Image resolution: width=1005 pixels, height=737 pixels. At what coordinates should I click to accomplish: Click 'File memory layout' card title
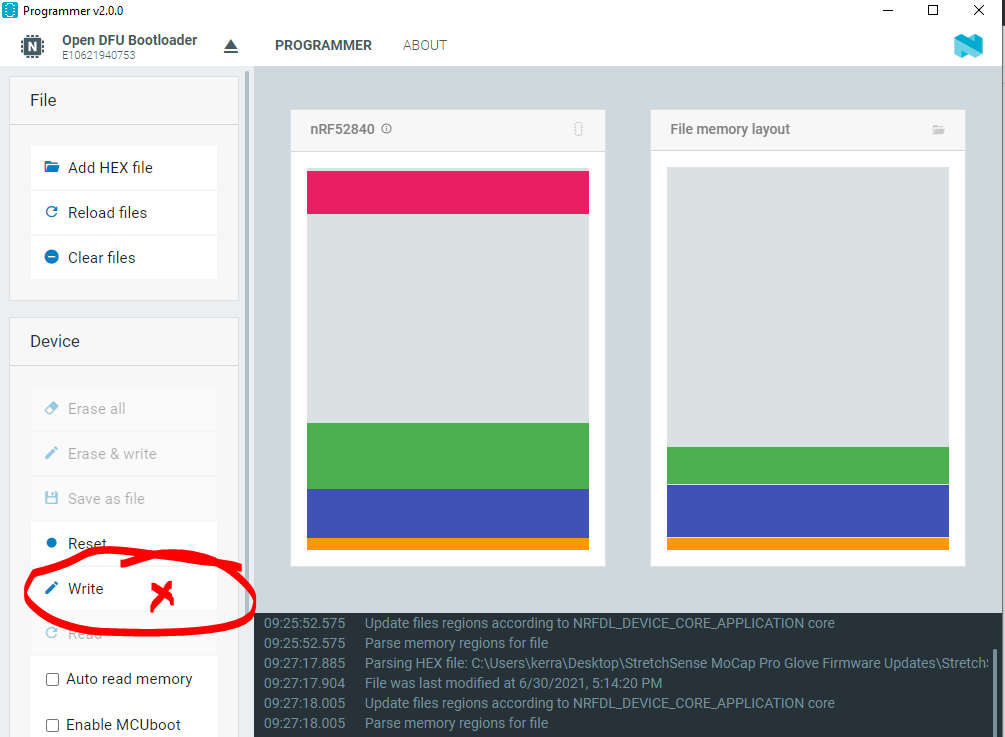pyautogui.click(x=730, y=129)
